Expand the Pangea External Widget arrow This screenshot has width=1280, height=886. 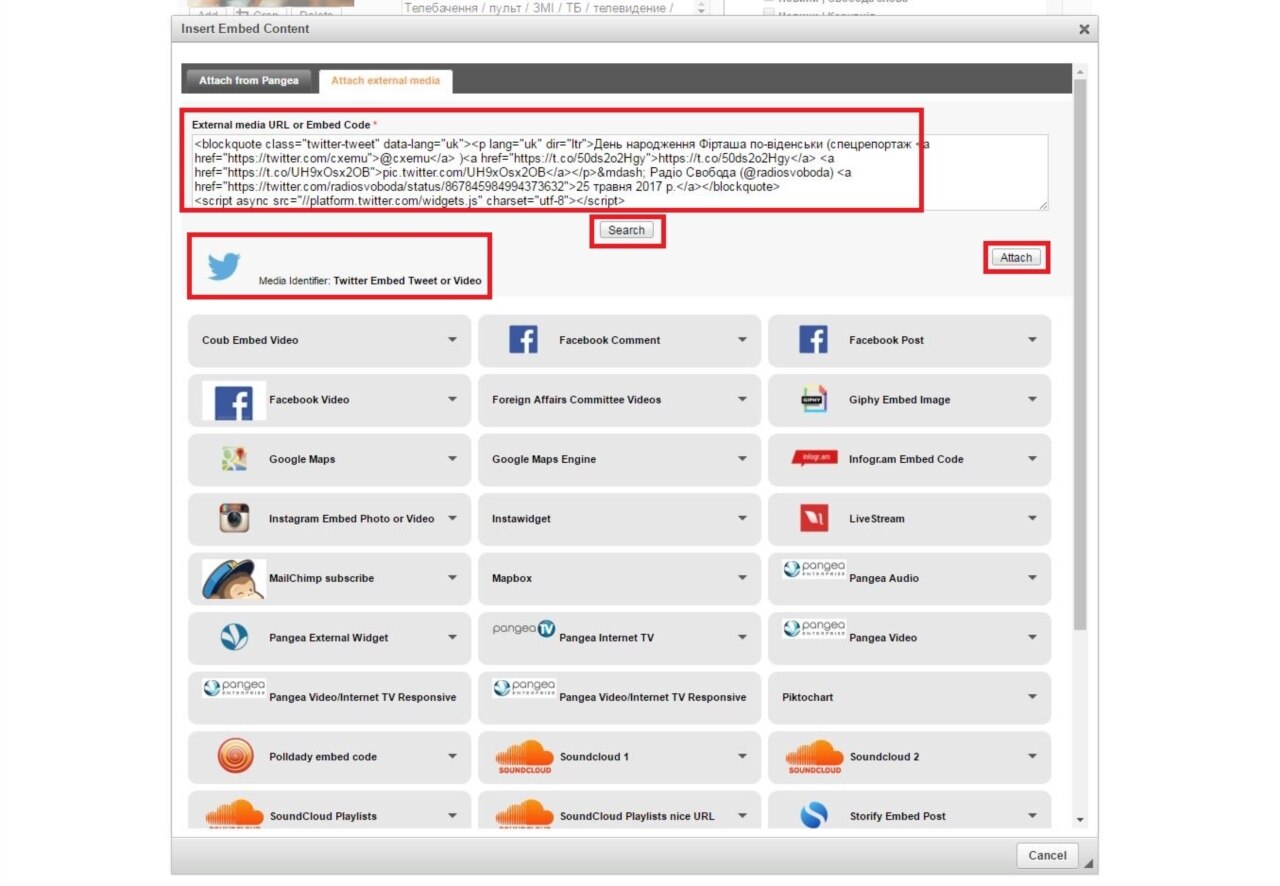point(452,637)
